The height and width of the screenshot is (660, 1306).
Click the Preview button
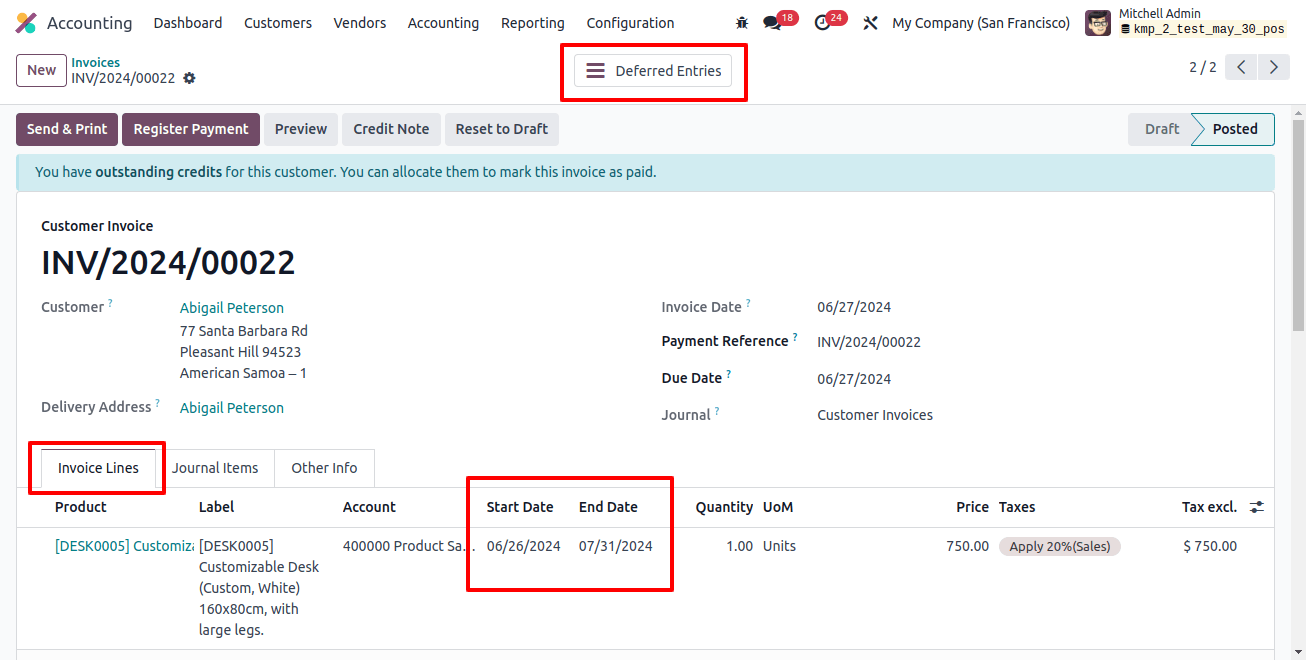pos(301,129)
